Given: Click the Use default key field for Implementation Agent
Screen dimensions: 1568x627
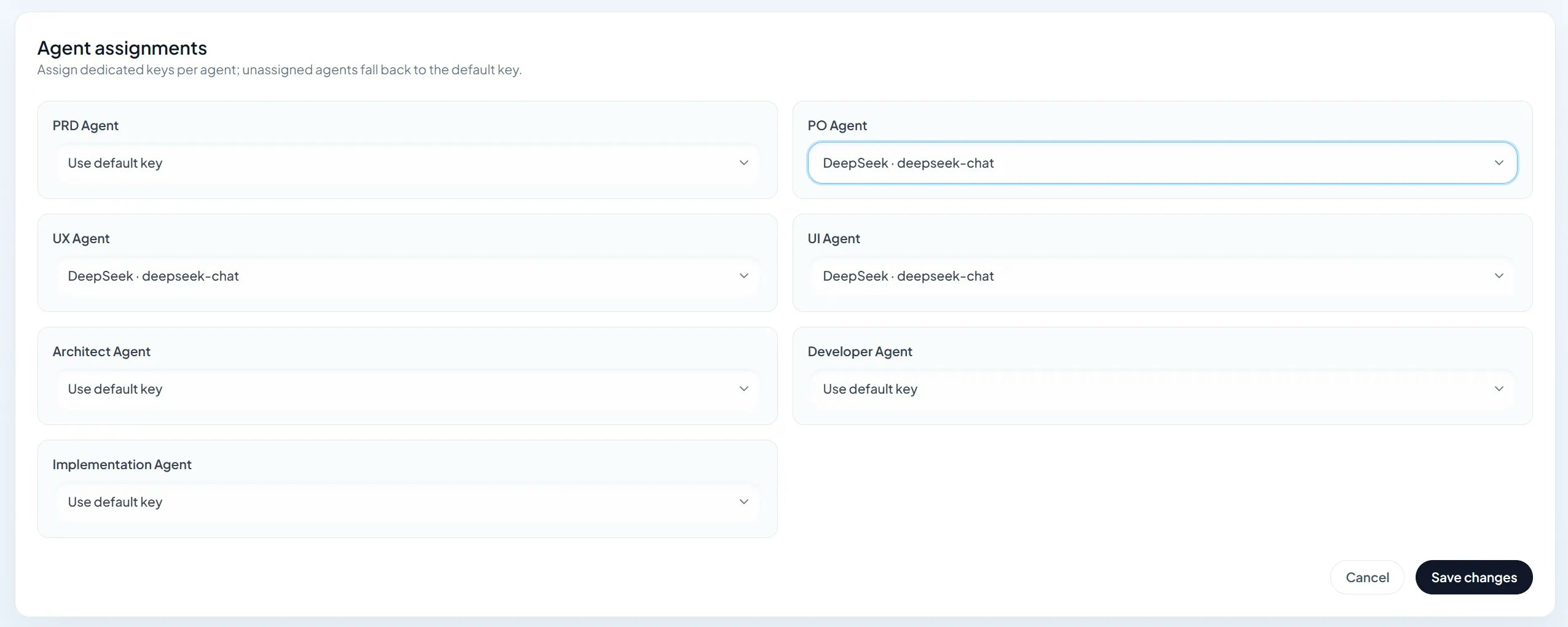Looking at the screenshot, I should [x=407, y=502].
